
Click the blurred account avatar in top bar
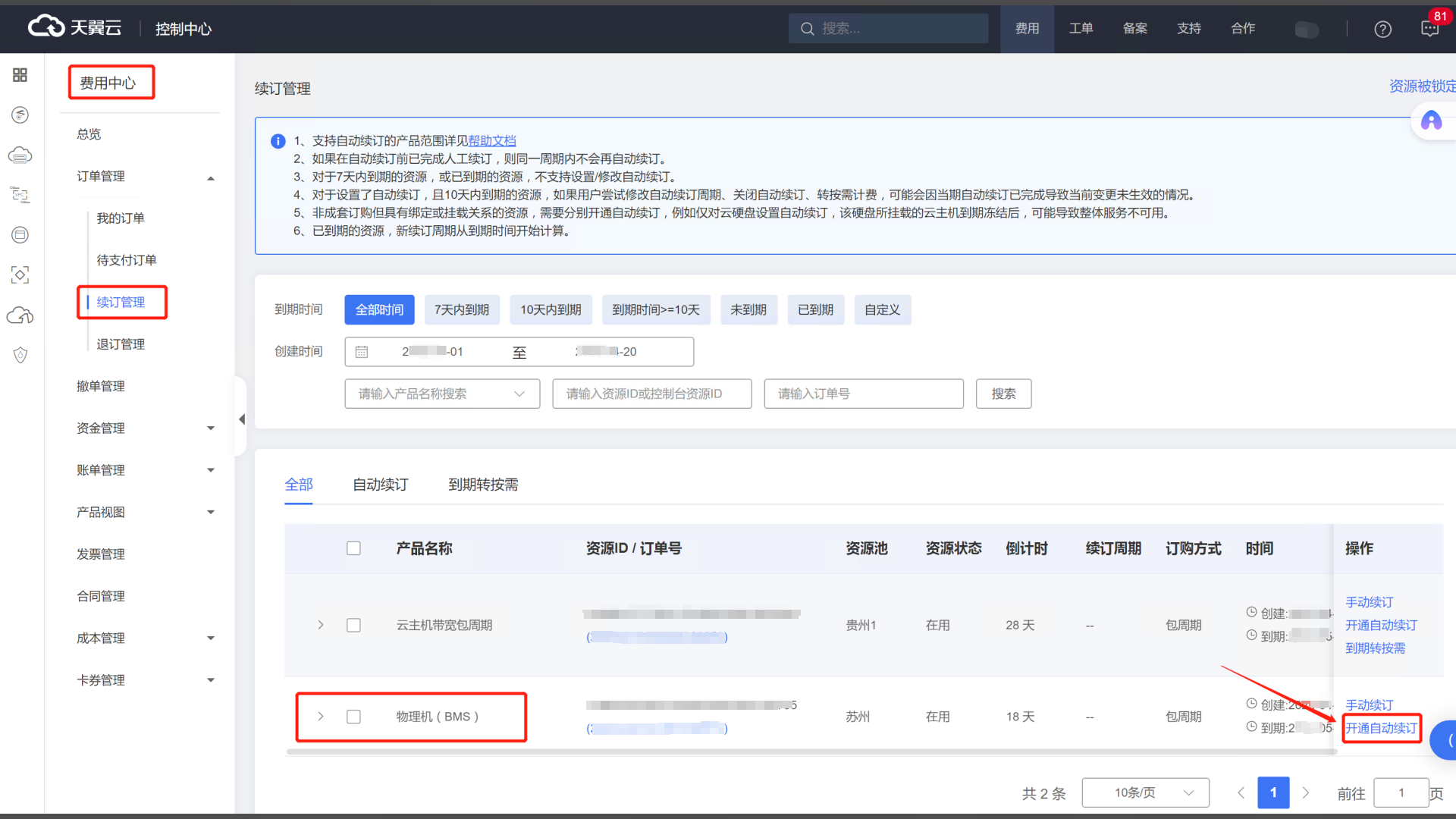[x=1307, y=30]
